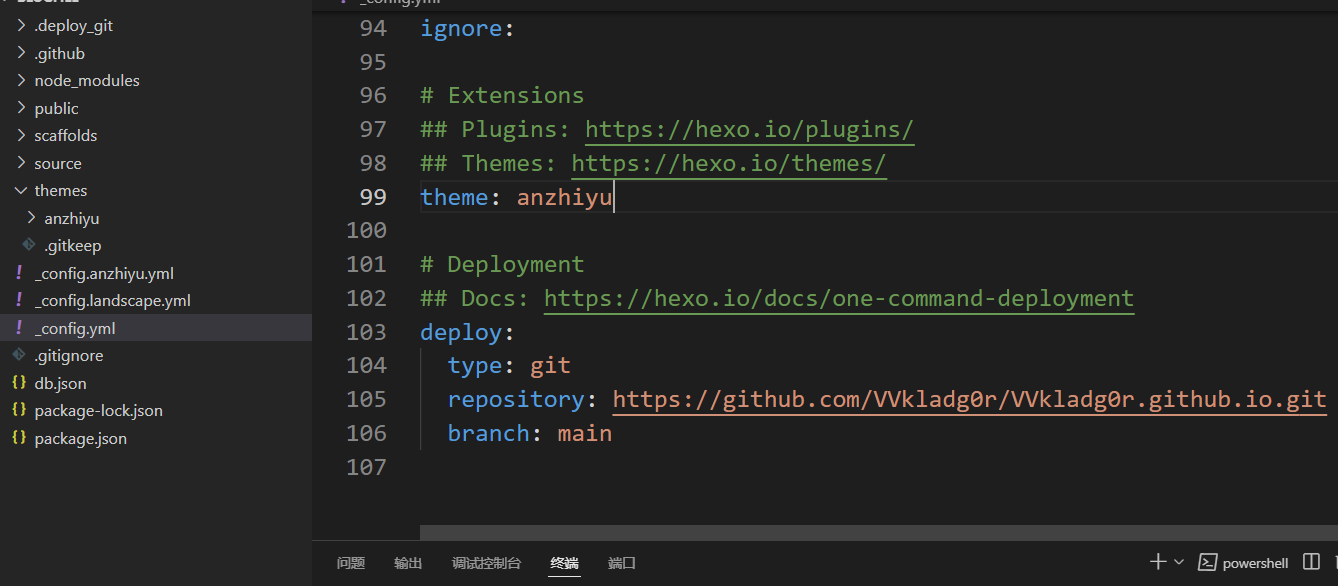This screenshot has width=1338, height=586.
Task: Click the .gitignore file diamond icon
Action: pos(18,355)
